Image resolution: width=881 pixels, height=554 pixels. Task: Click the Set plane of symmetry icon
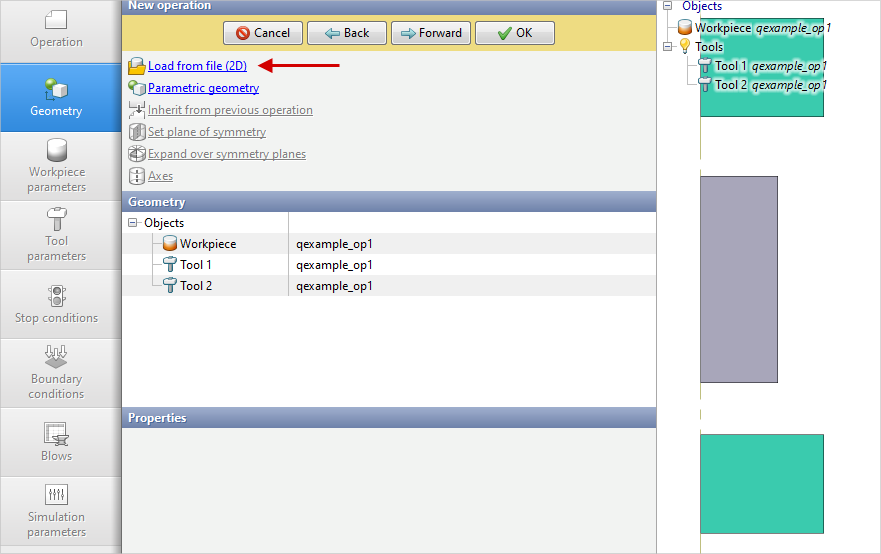[137, 132]
